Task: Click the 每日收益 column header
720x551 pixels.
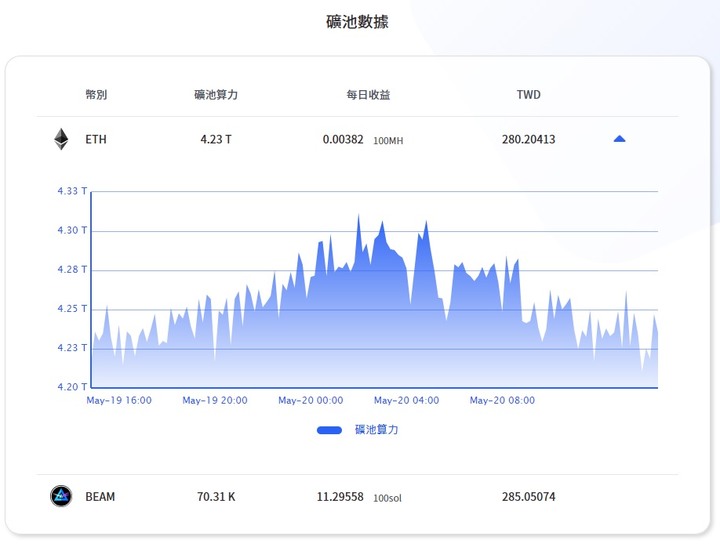Action: [368, 95]
